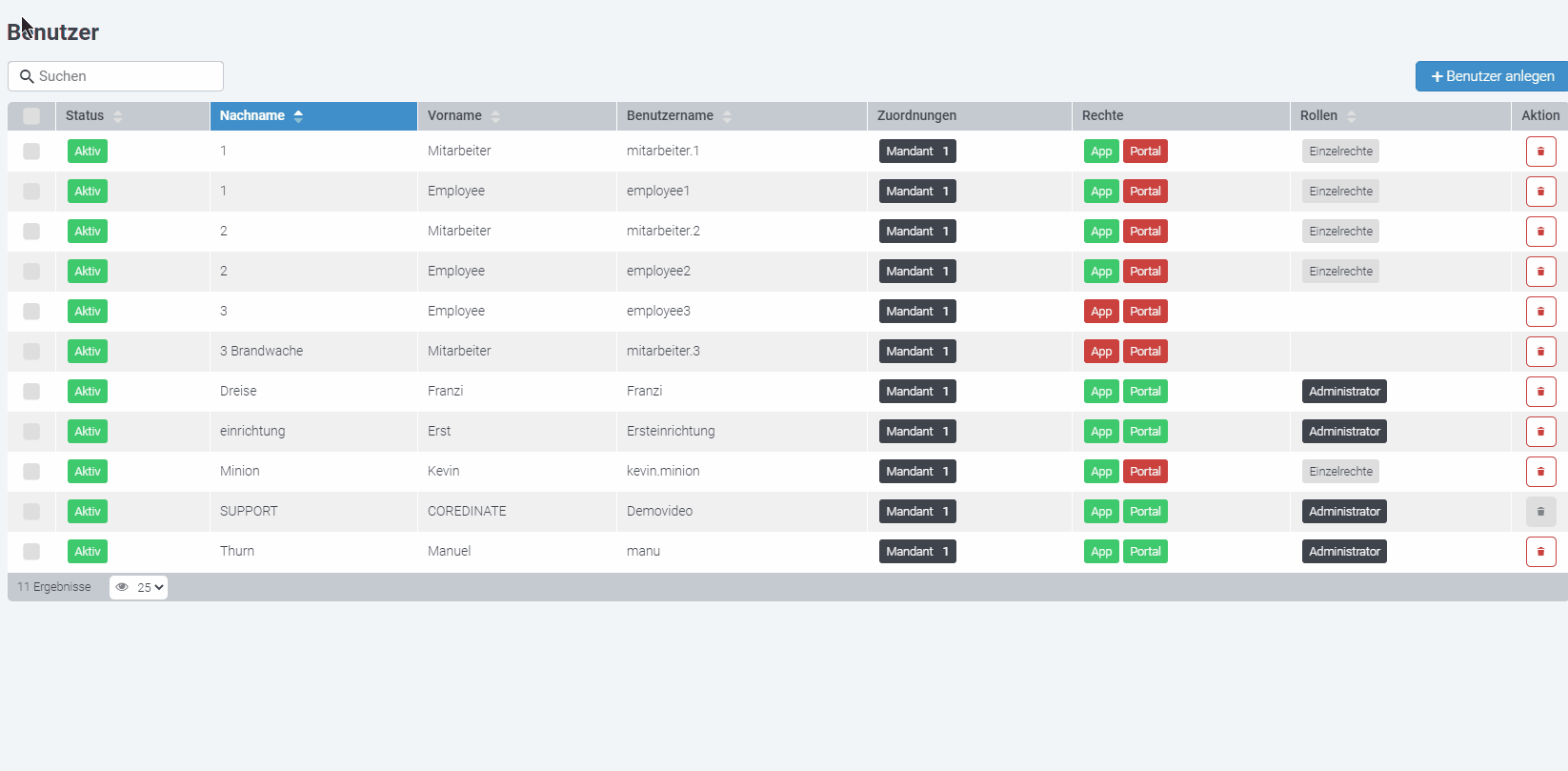
Task: Delete user kevin.minion via trash icon
Action: [1540, 472]
